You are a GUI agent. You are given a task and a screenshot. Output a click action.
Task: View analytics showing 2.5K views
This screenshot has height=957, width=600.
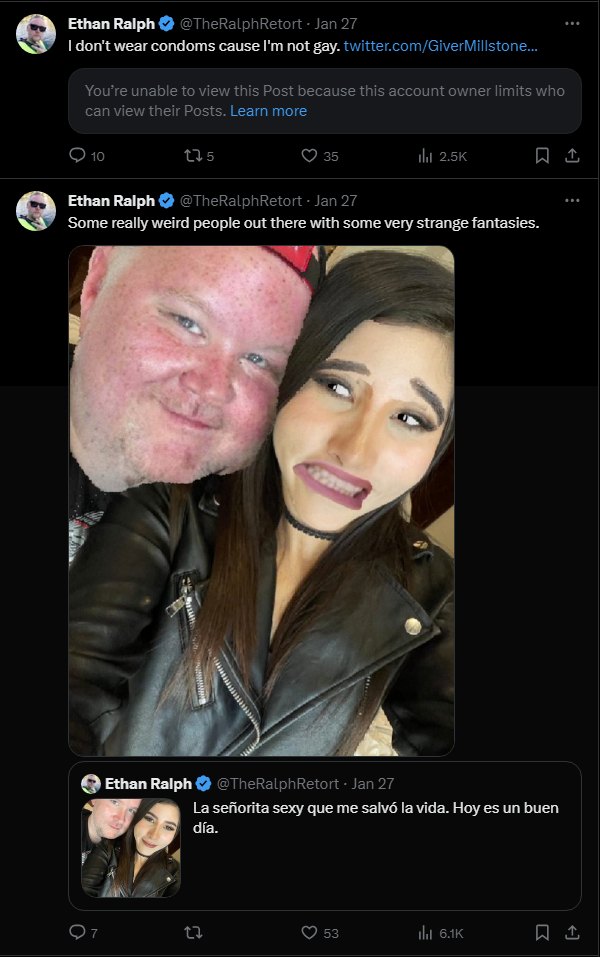[442, 156]
